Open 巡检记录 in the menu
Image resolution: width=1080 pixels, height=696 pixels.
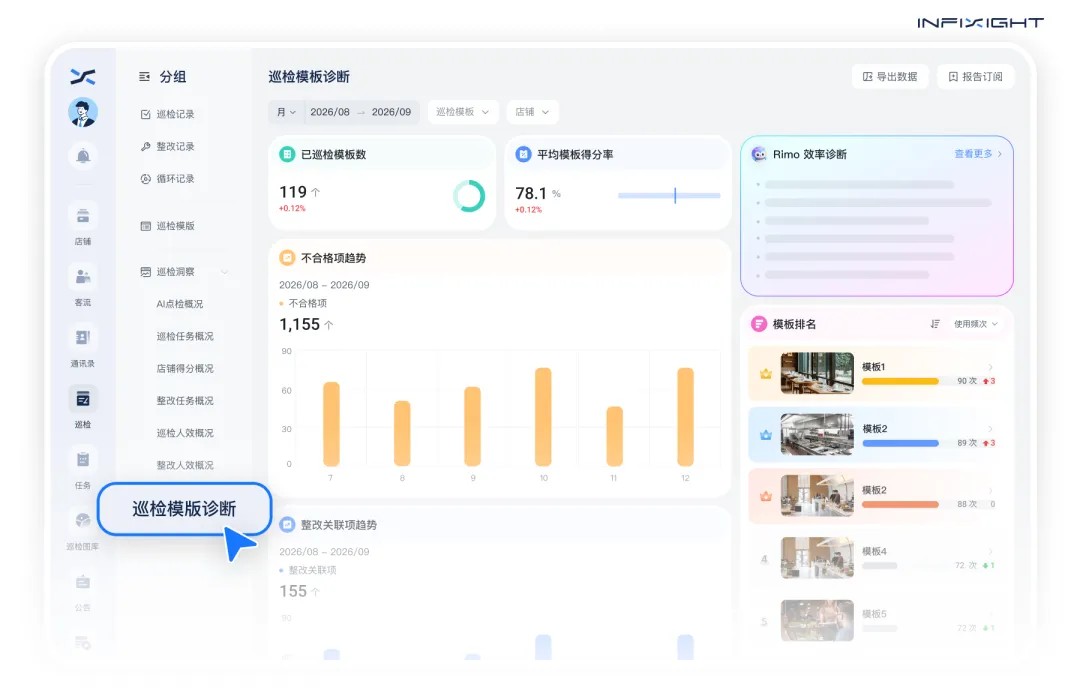coord(167,114)
